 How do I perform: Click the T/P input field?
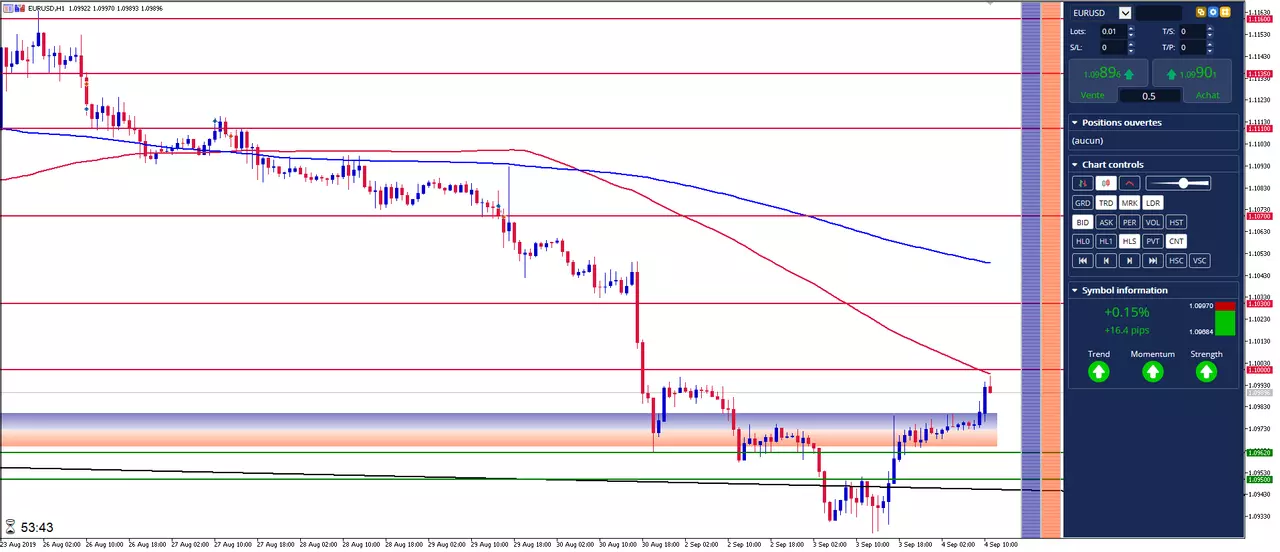tap(1193, 47)
